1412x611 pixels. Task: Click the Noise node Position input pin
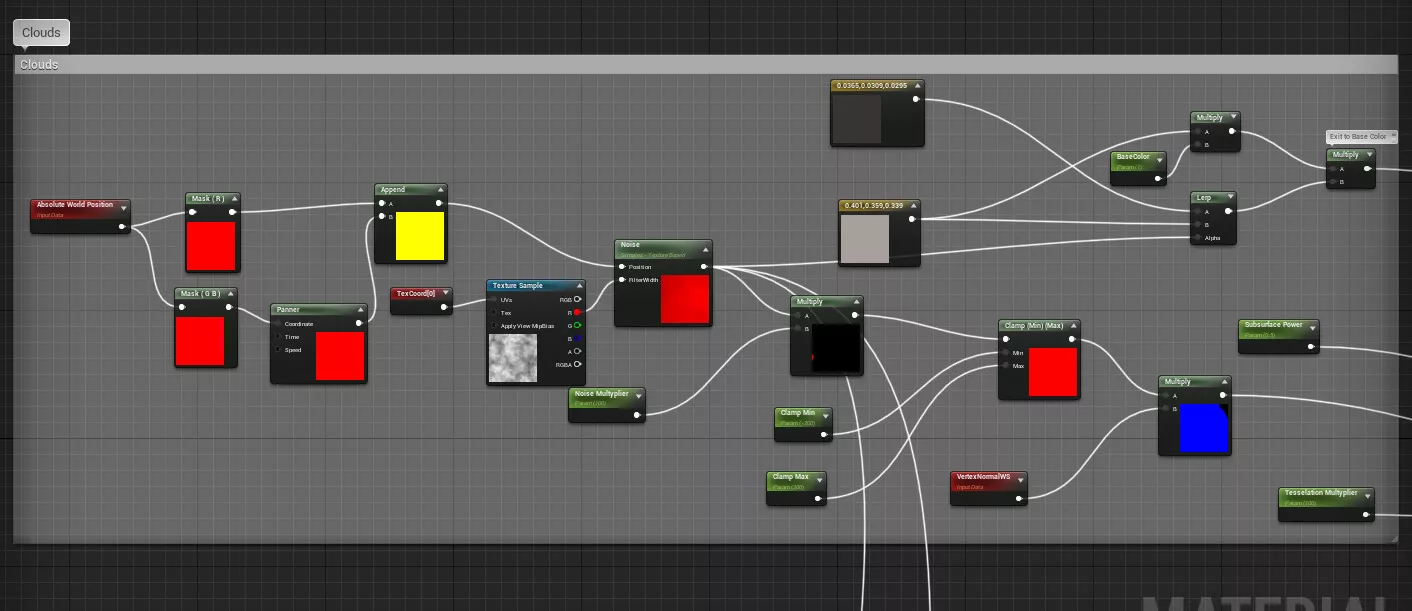(621, 267)
